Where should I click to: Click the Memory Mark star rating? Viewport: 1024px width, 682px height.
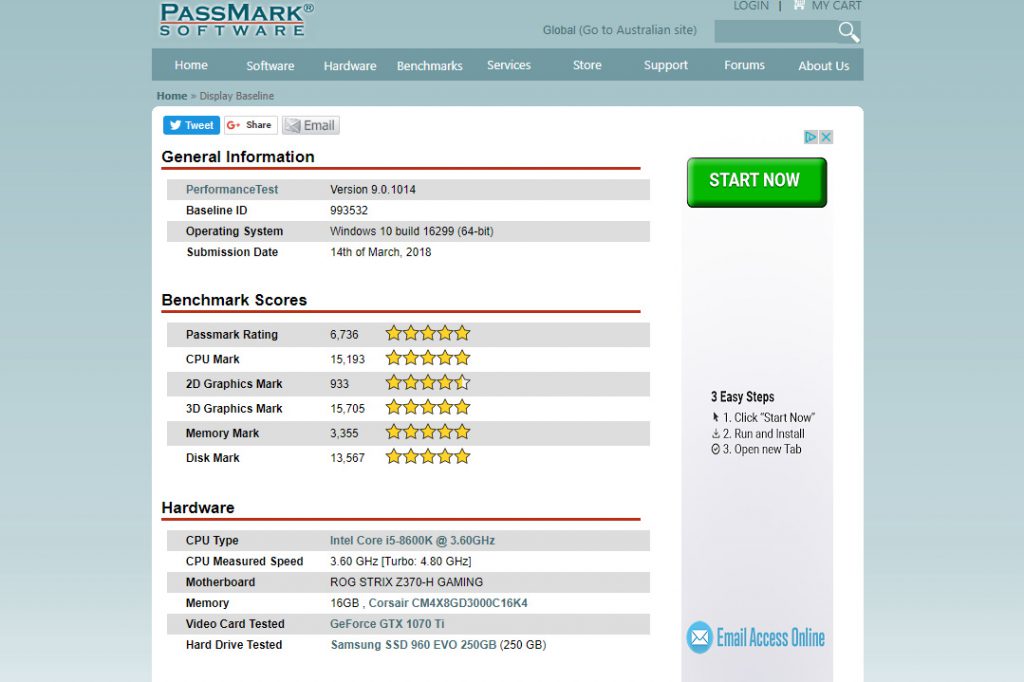428,432
